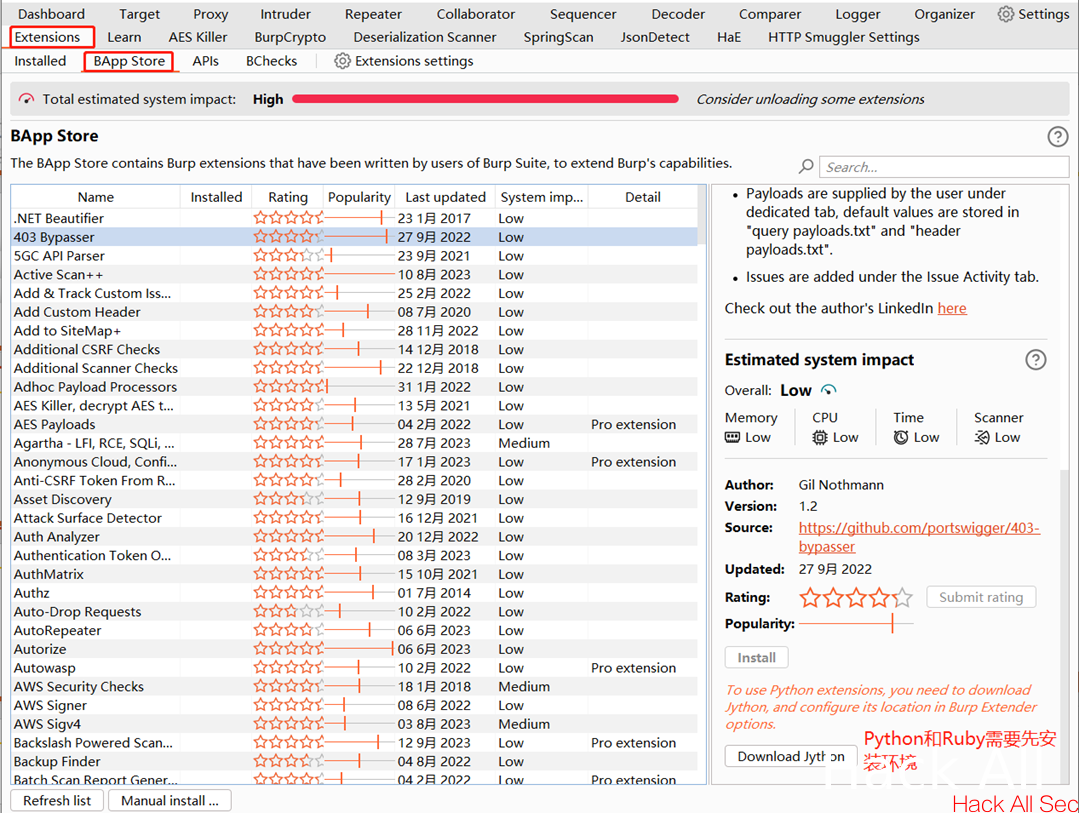Click the Scanner impact icon
Screen dimensions: 1079x813
[x=982, y=437]
